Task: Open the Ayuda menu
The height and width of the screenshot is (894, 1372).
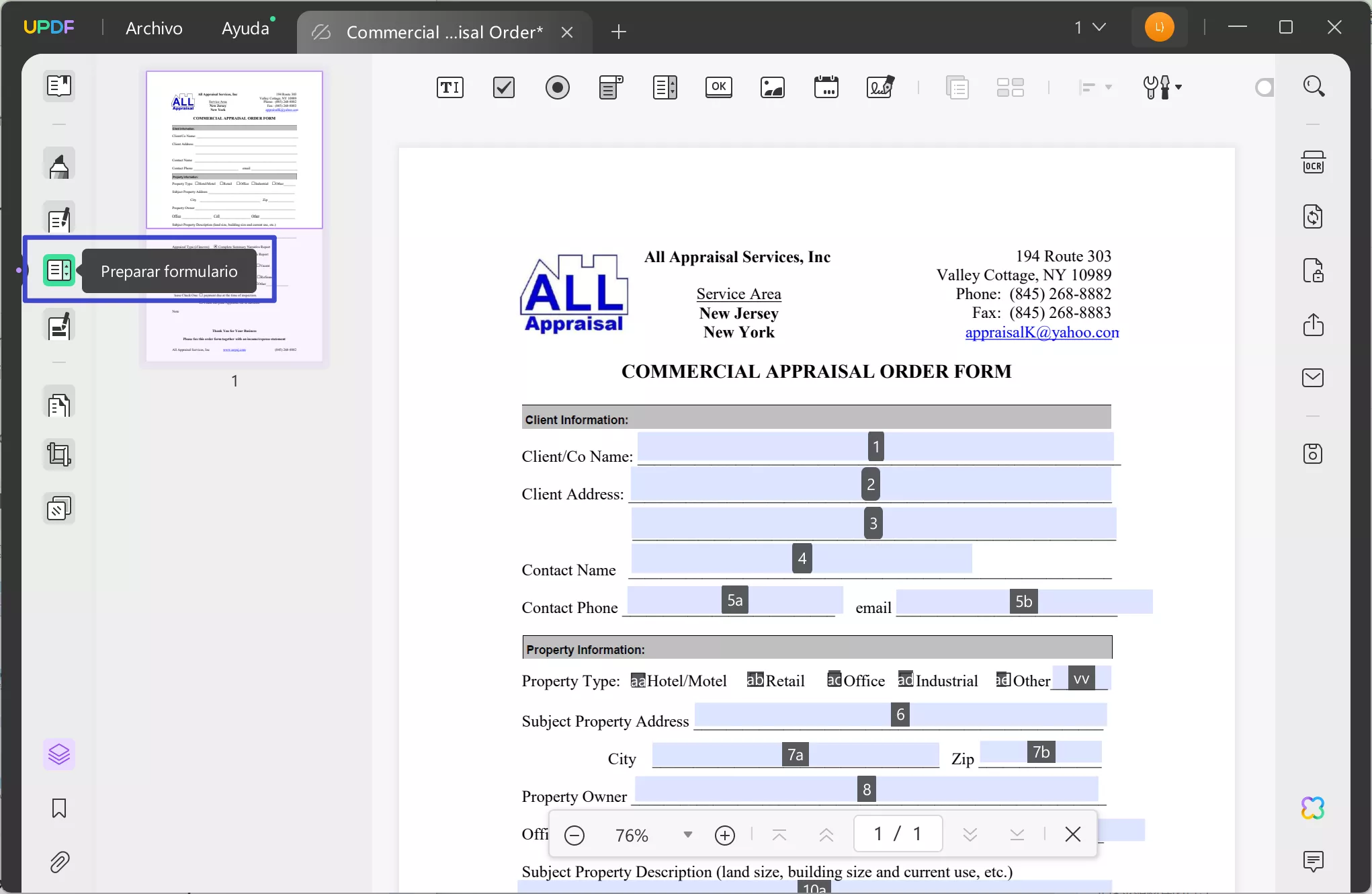Action: 246,28
